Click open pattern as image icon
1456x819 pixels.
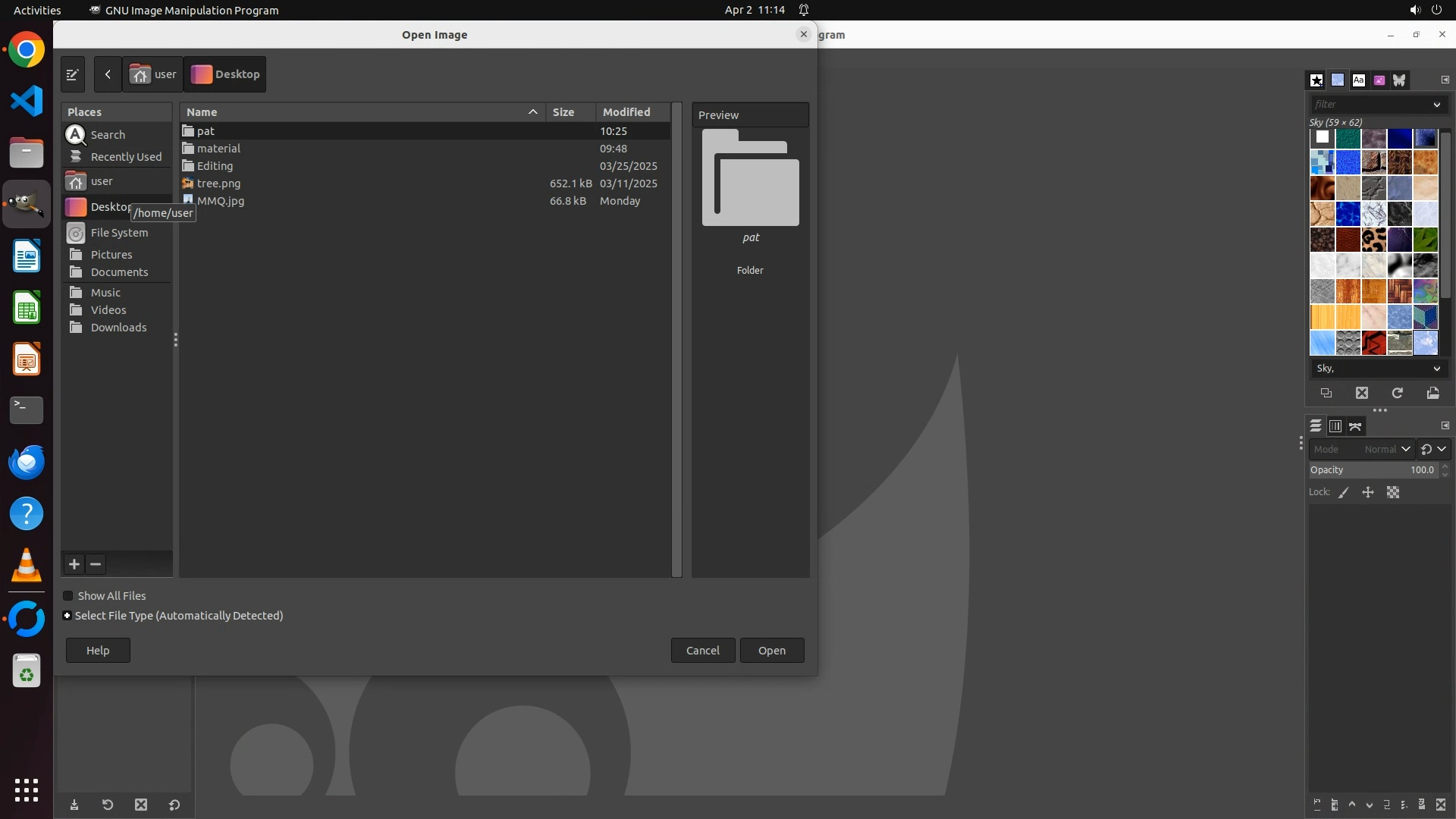point(1432,393)
